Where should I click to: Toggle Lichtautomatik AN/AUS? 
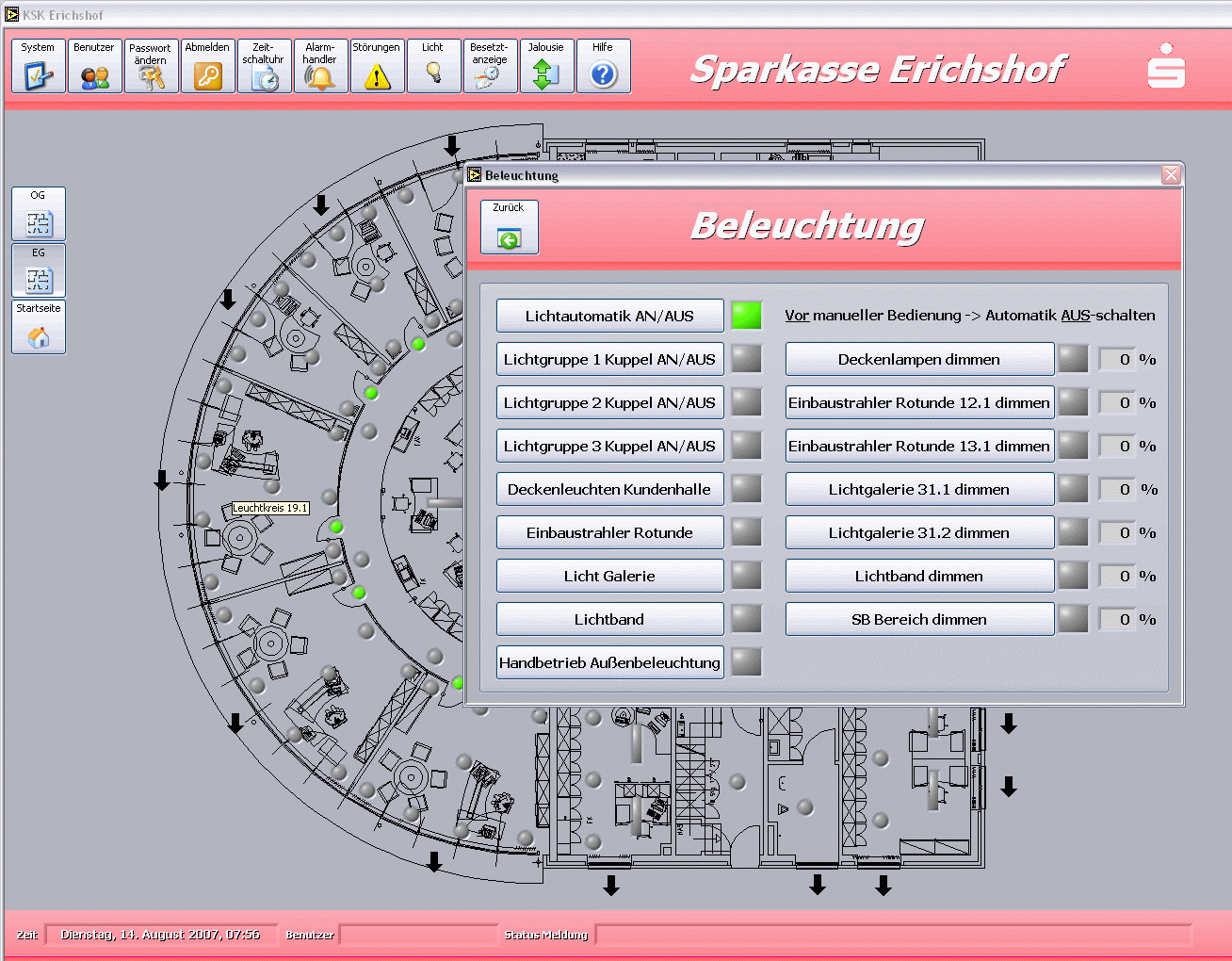(610, 316)
